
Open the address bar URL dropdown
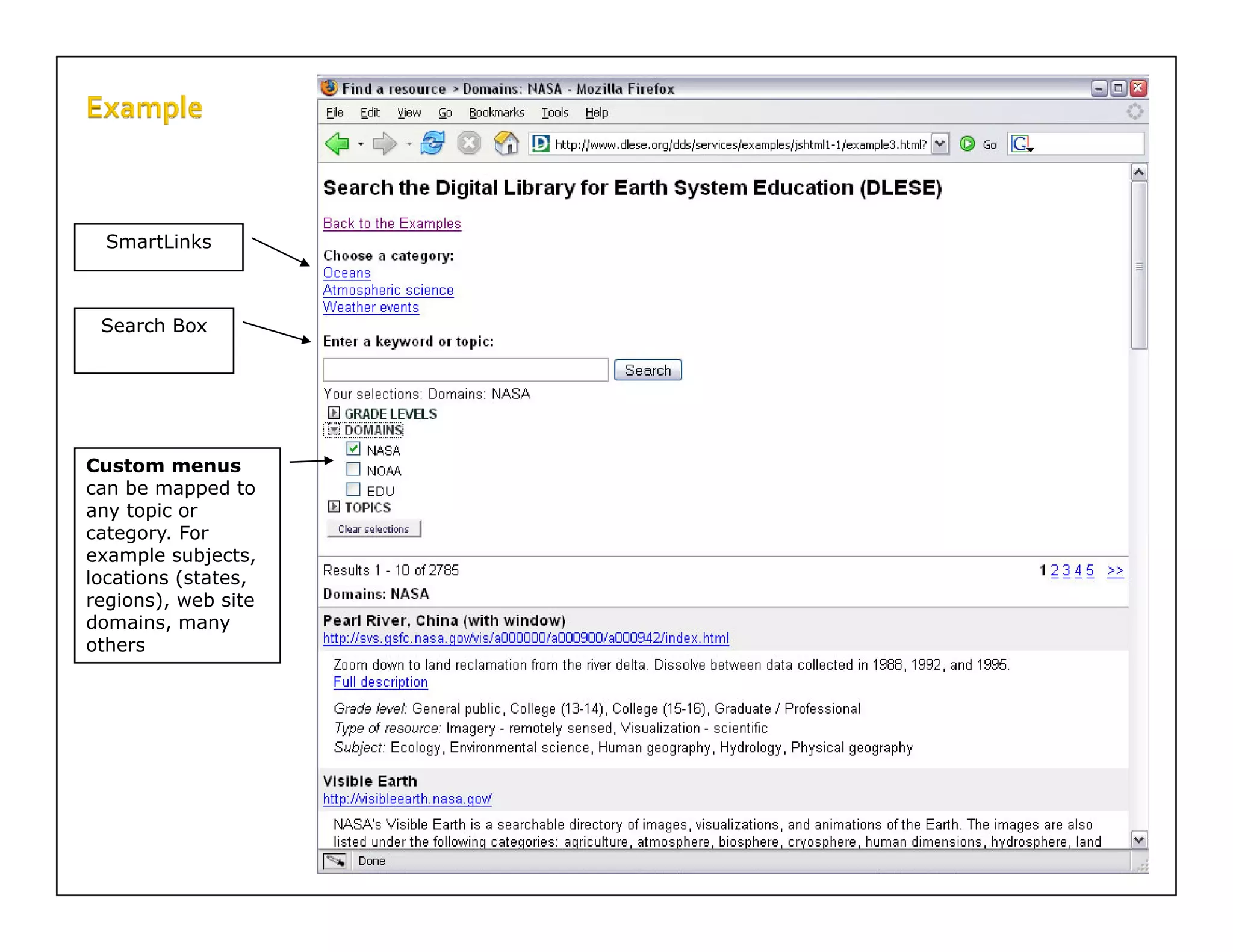[x=939, y=144]
